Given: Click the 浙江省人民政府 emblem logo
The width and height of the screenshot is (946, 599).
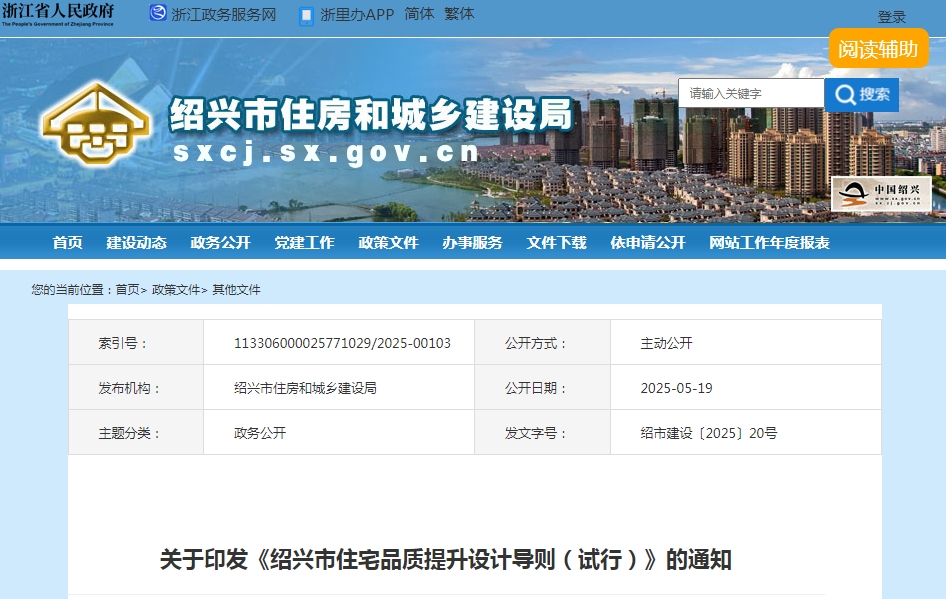Looking at the screenshot, I should [60, 14].
